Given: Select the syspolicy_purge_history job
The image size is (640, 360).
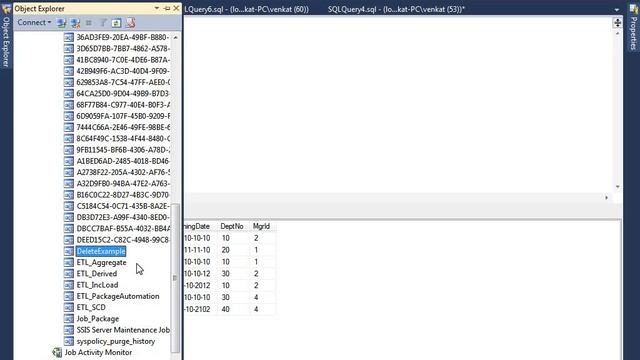Looking at the screenshot, I should point(116,341).
